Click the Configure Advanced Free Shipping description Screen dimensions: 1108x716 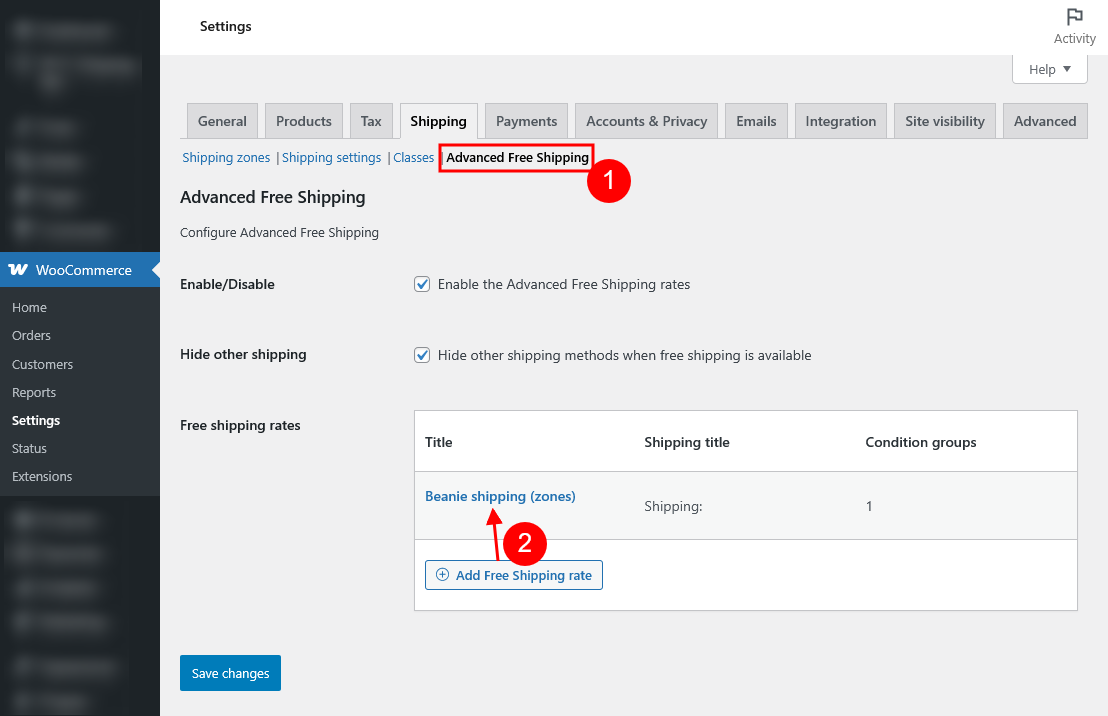click(279, 233)
